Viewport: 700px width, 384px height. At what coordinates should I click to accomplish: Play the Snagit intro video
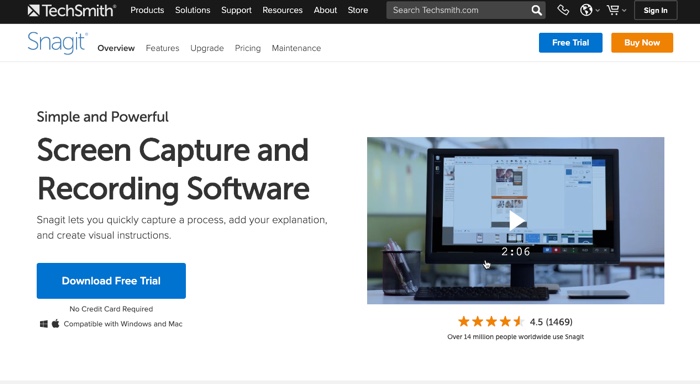(x=517, y=221)
